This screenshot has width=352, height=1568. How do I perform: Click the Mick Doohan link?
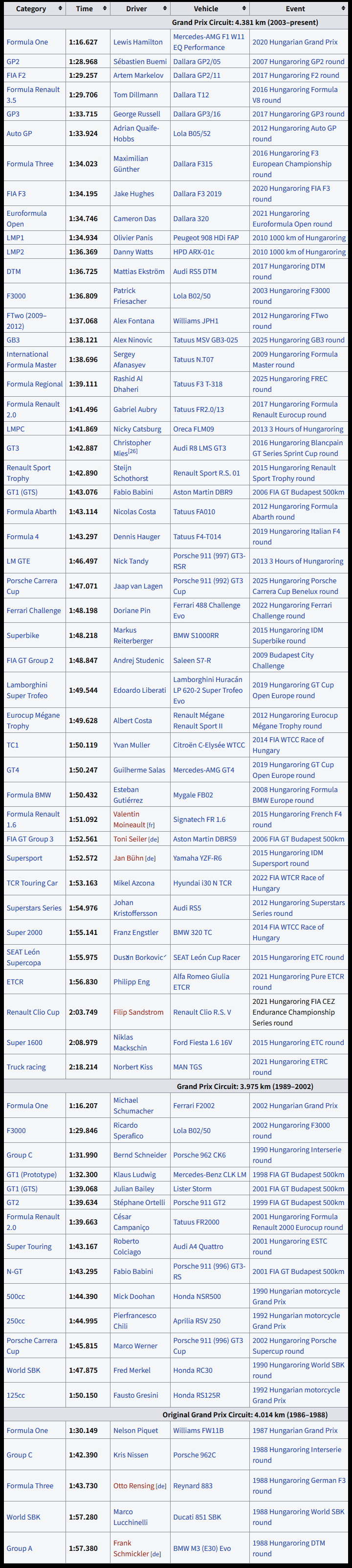click(134, 1296)
